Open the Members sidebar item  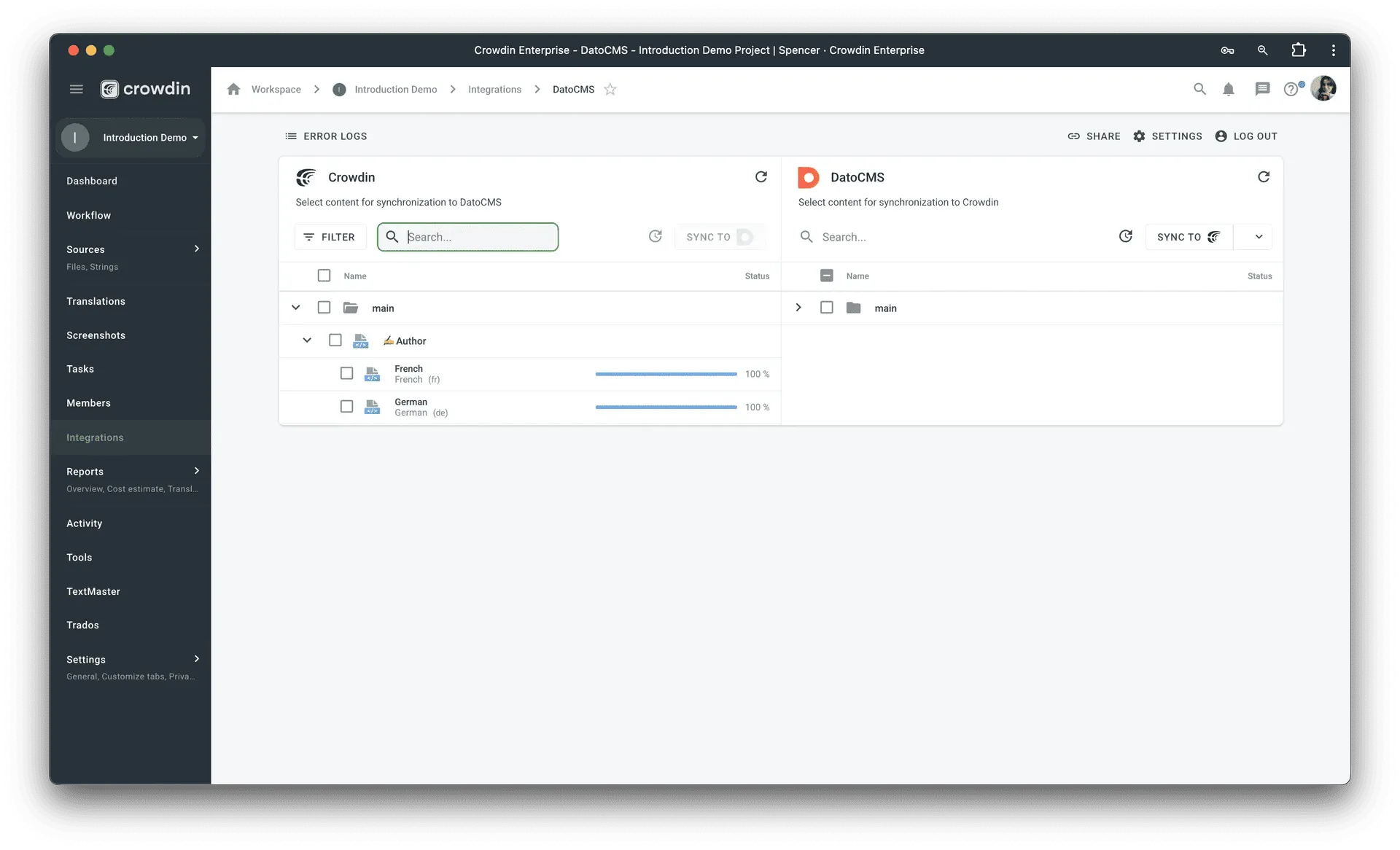click(88, 403)
